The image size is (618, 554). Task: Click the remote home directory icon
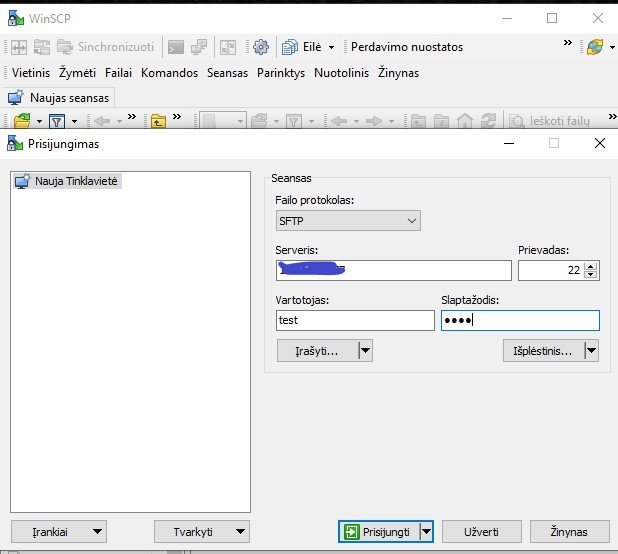click(465, 121)
